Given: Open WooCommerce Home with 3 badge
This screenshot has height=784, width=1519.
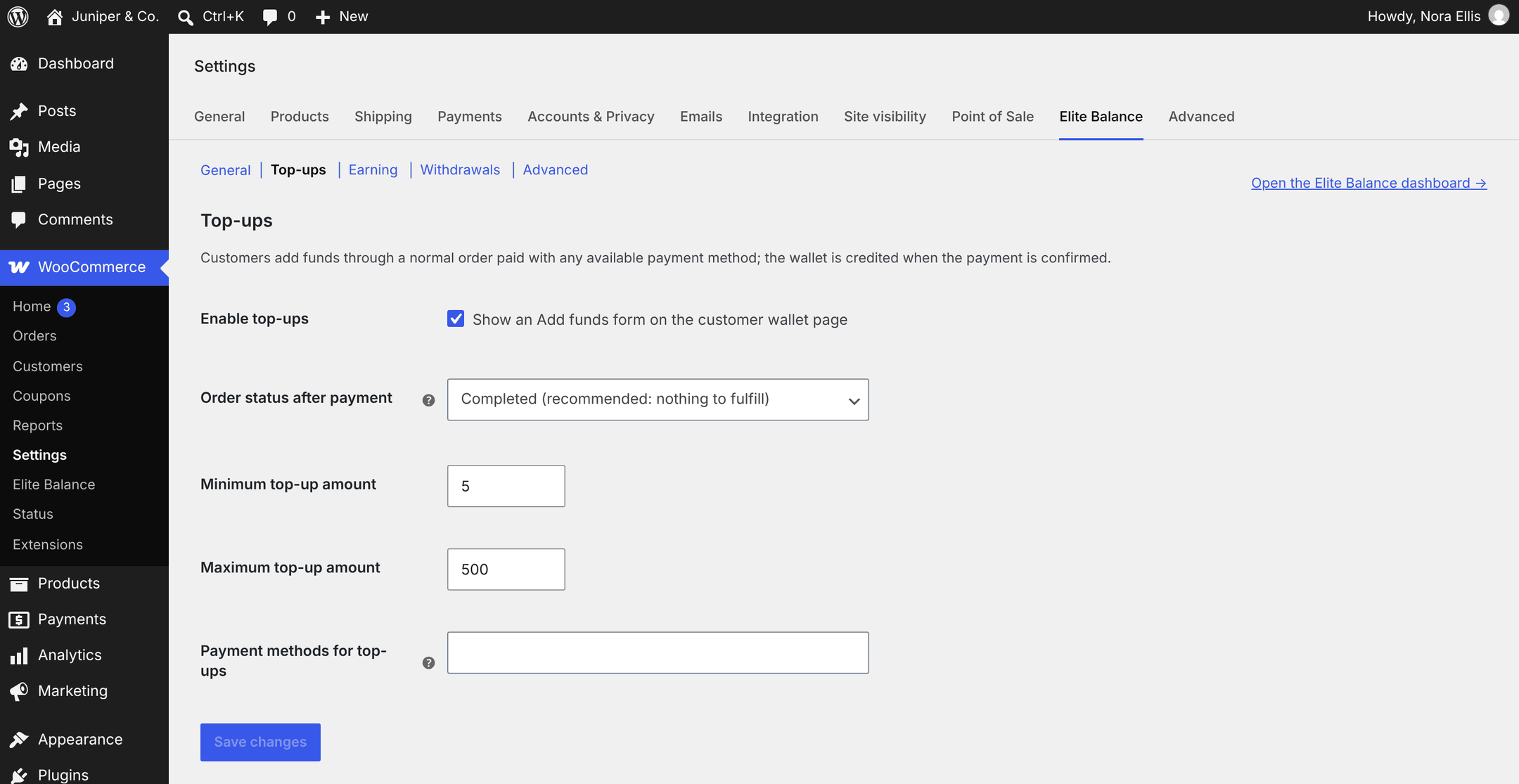Looking at the screenshot, I should (44, 307).
